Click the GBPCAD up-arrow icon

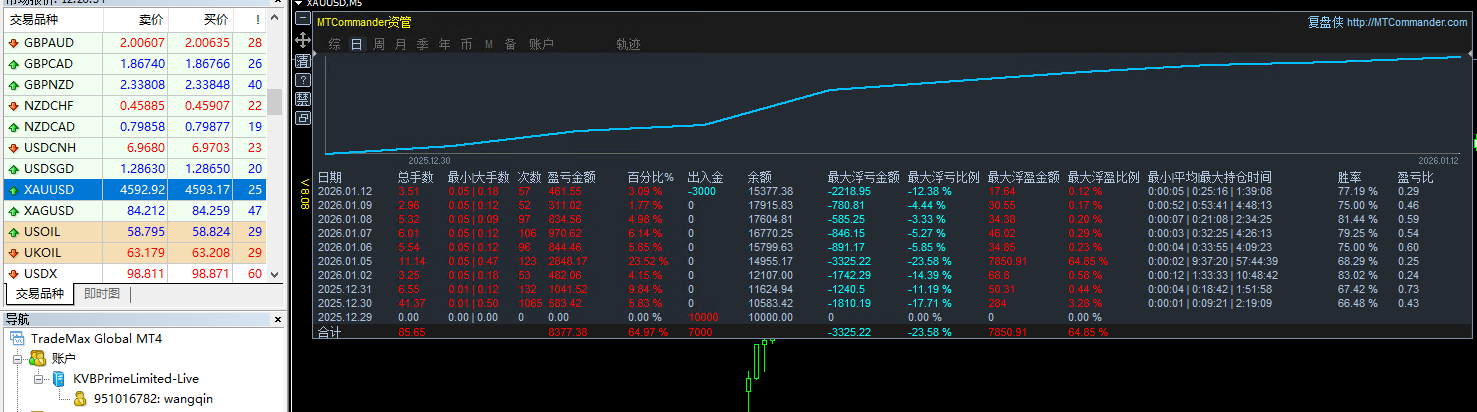[13, 64]
